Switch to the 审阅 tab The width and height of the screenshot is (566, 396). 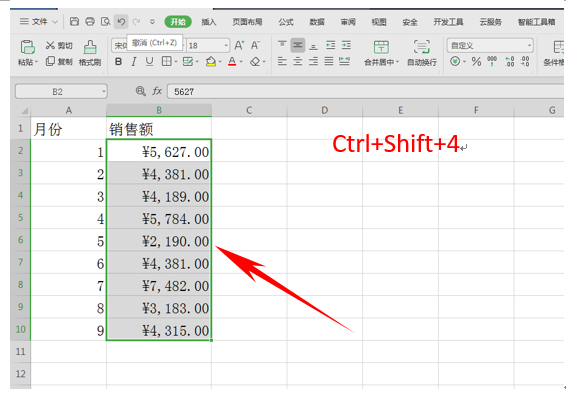[x=348, y=22]
